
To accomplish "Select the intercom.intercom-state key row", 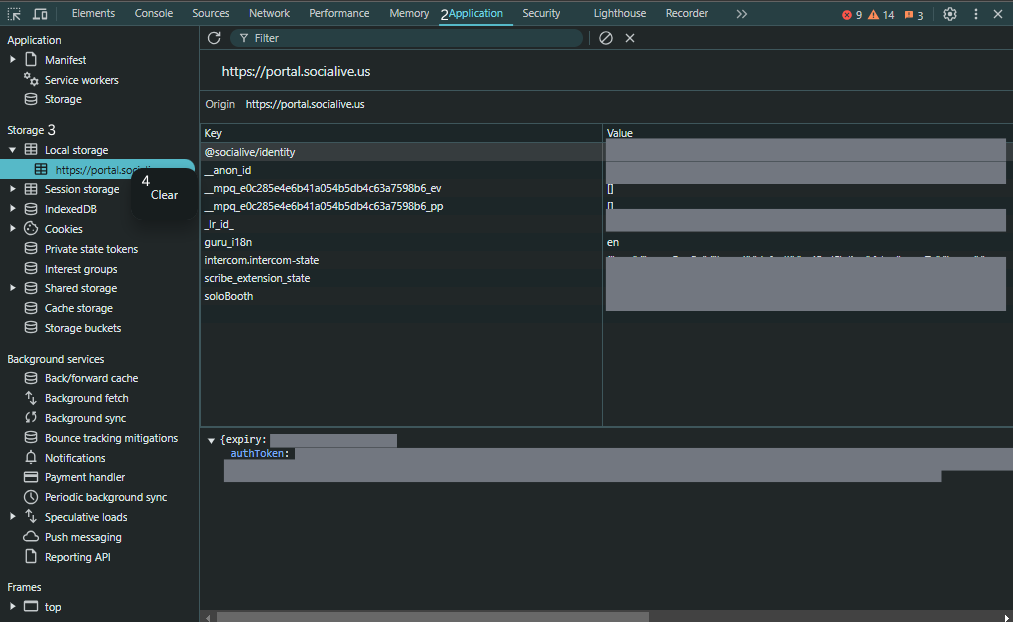I will pos(401,260).
